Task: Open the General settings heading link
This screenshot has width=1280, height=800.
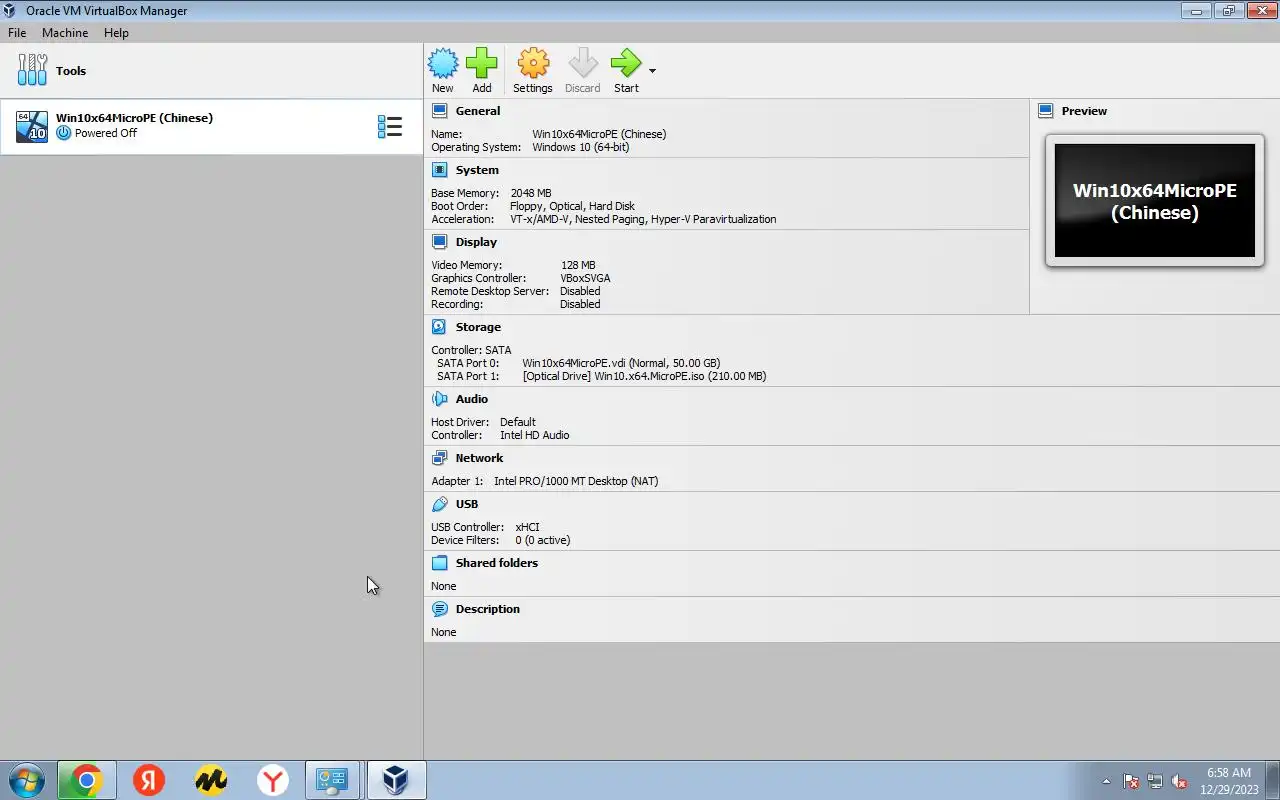Action: (478, 111)
